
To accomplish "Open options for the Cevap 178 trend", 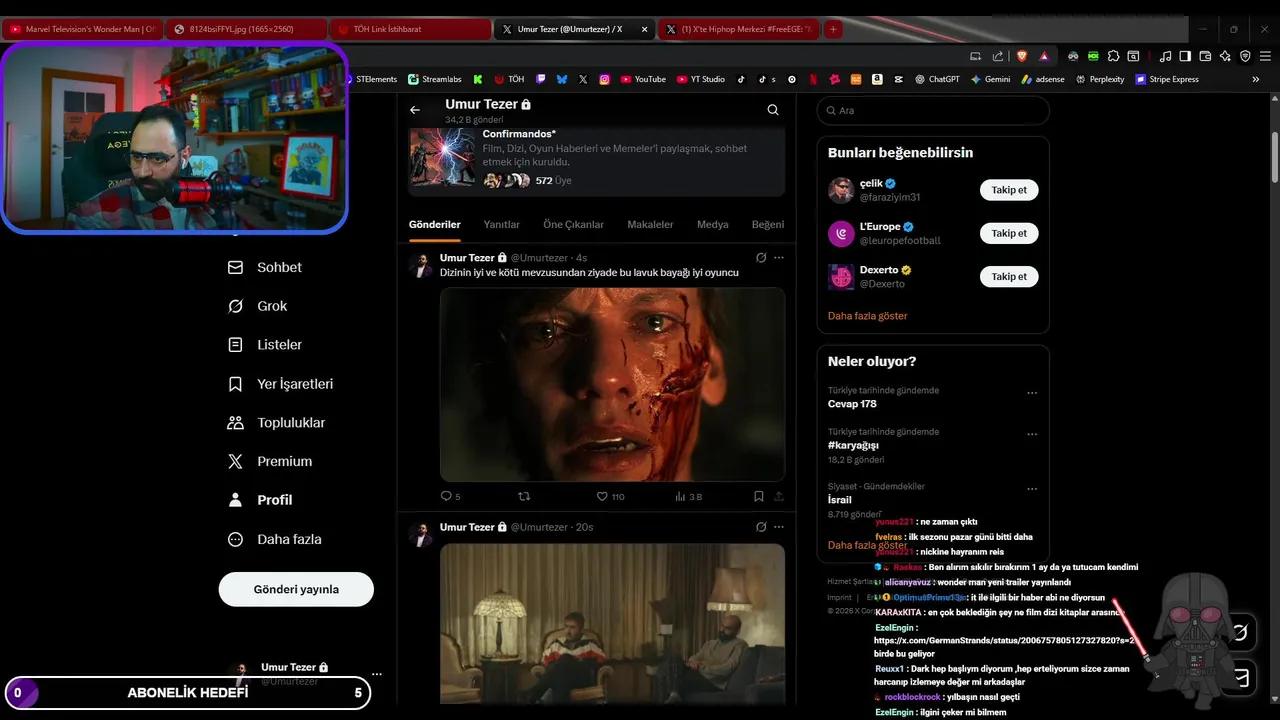I will (1032, 394).
